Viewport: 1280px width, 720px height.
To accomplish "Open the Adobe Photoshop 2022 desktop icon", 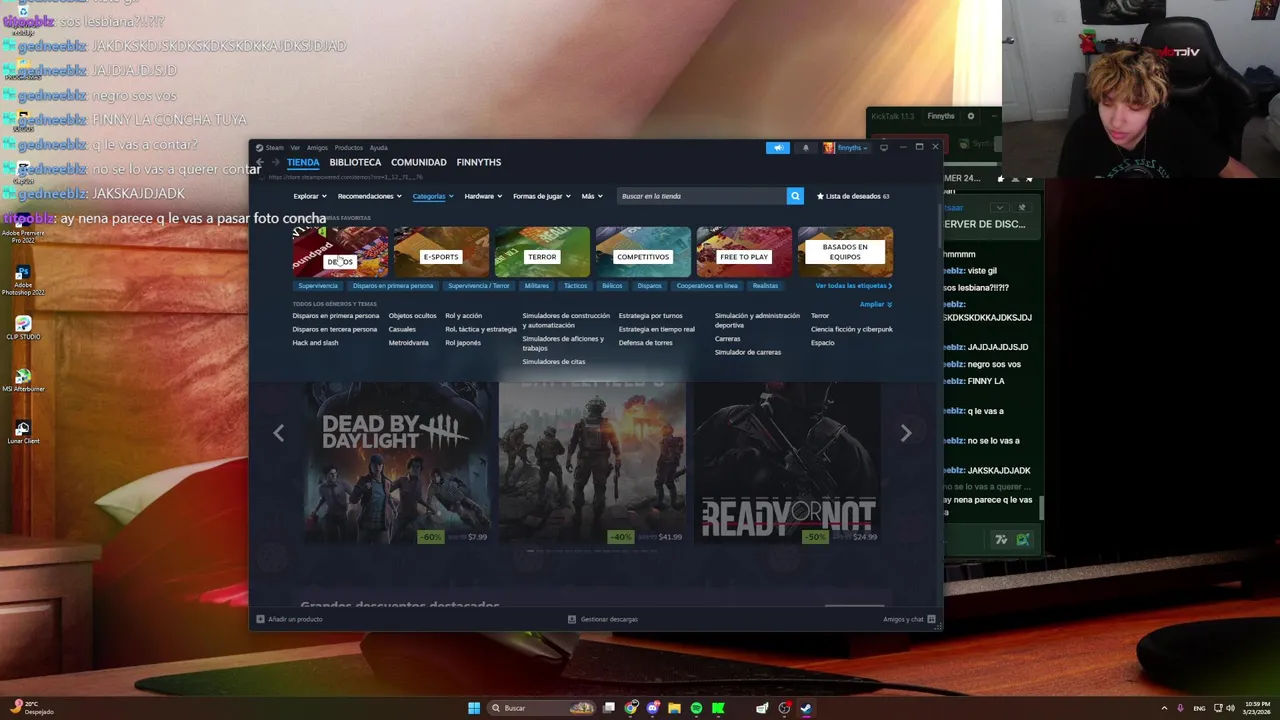I will [x=23, y=280].
